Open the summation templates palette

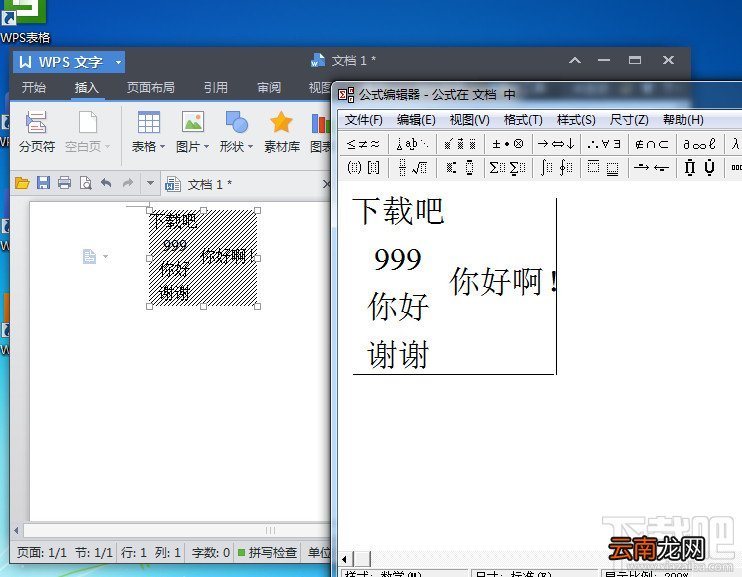(x=508, y=167)
